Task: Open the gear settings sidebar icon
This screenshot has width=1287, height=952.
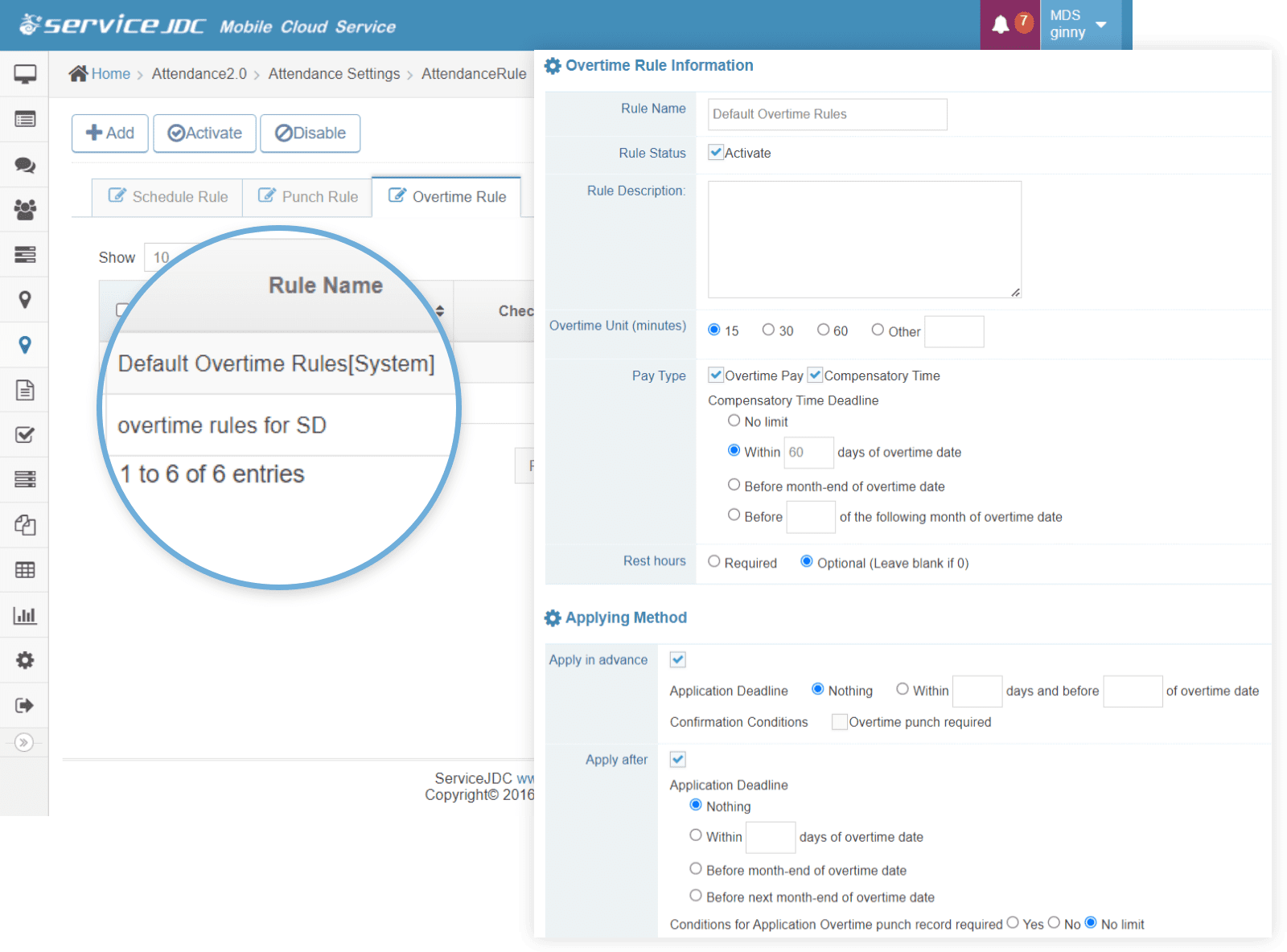Action: [x=25, y=660]
